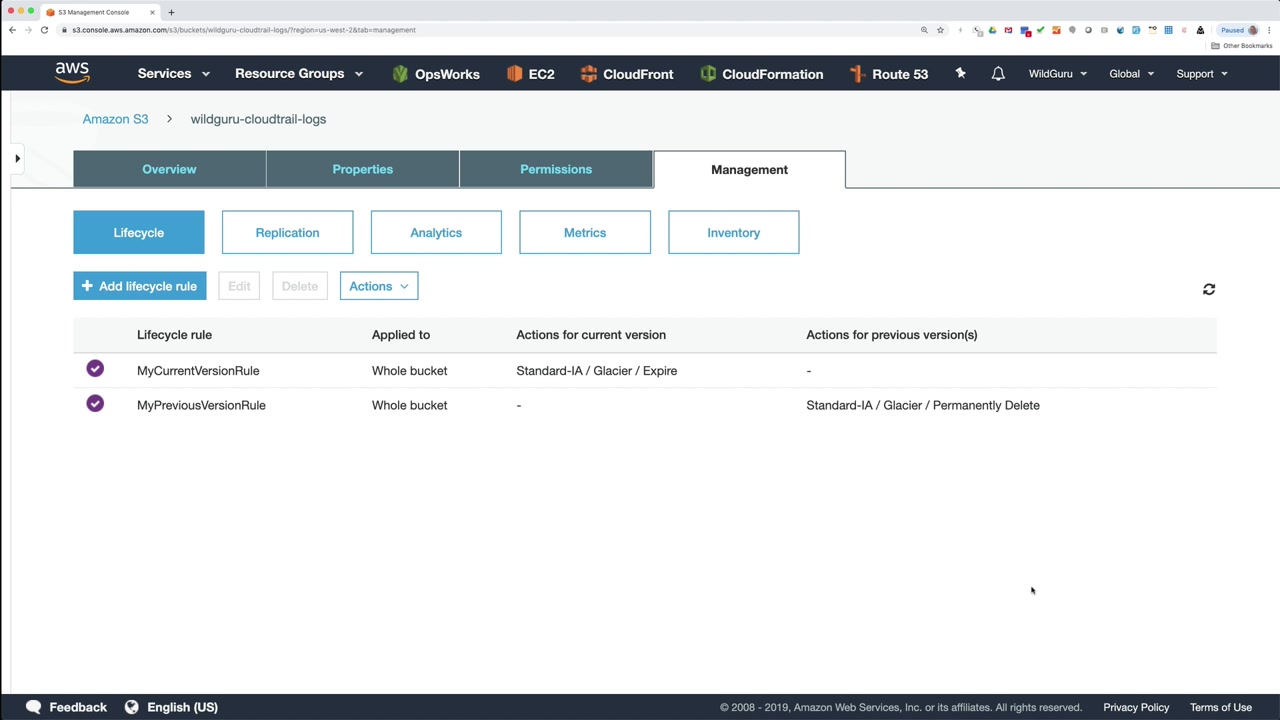This screenshot has height=720, width=1280.
Task: Click the MyPreviousVersionRule rule name
Action: click(x=201, y=405)
